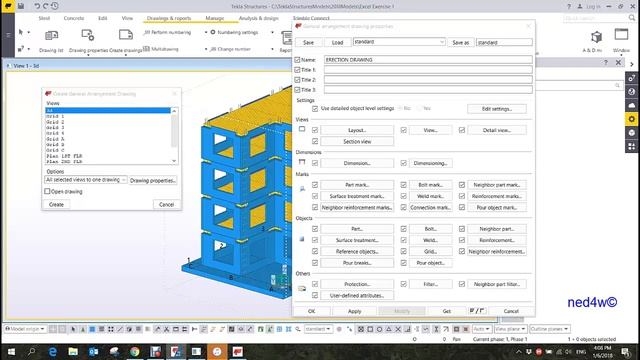Viewport: 640px width, 360px height.
Task: Click the Undo arrow in the title bar
Action: coord(37,6)
